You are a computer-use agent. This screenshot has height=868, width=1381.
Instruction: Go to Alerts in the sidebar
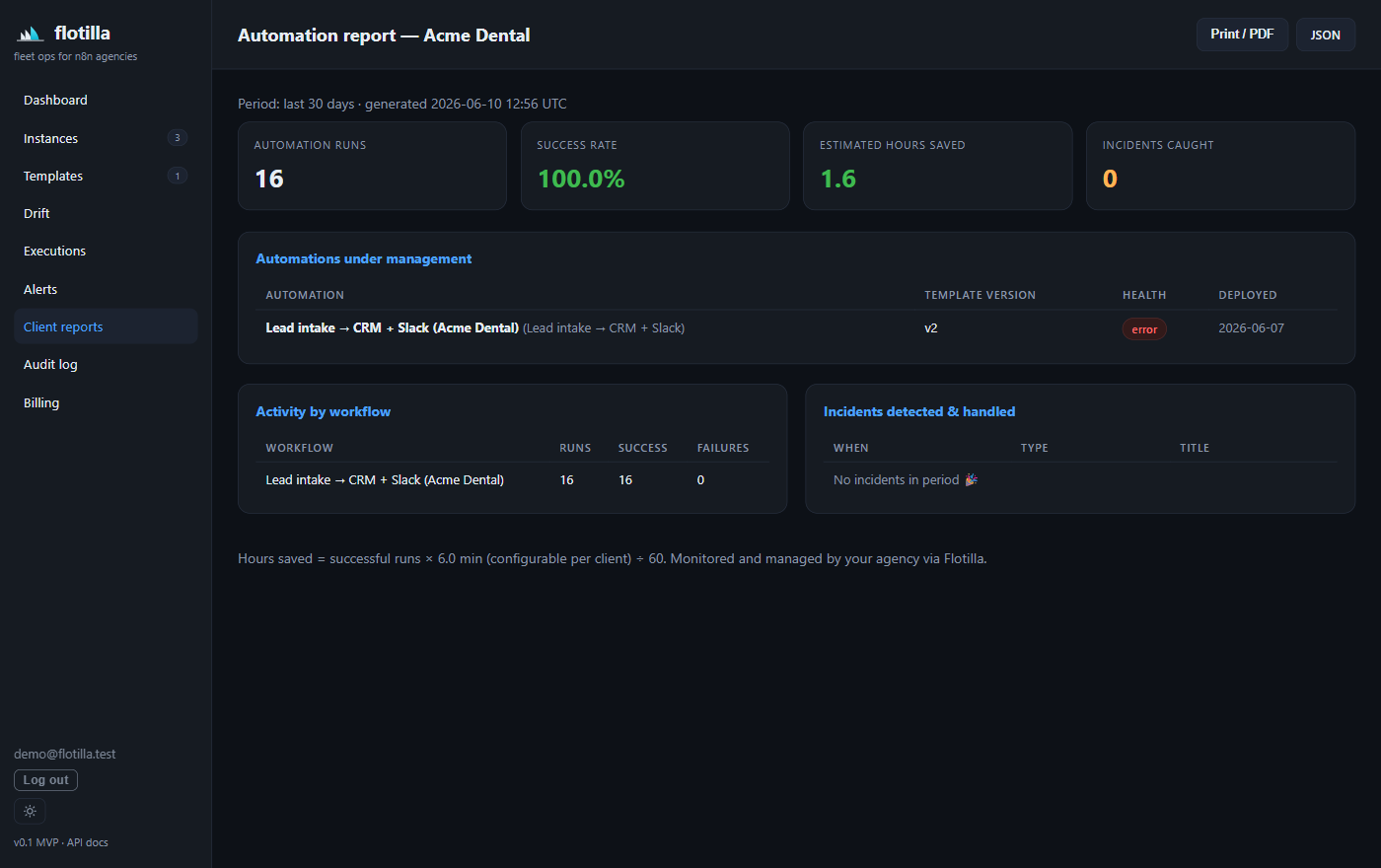[x=106, y=289]
